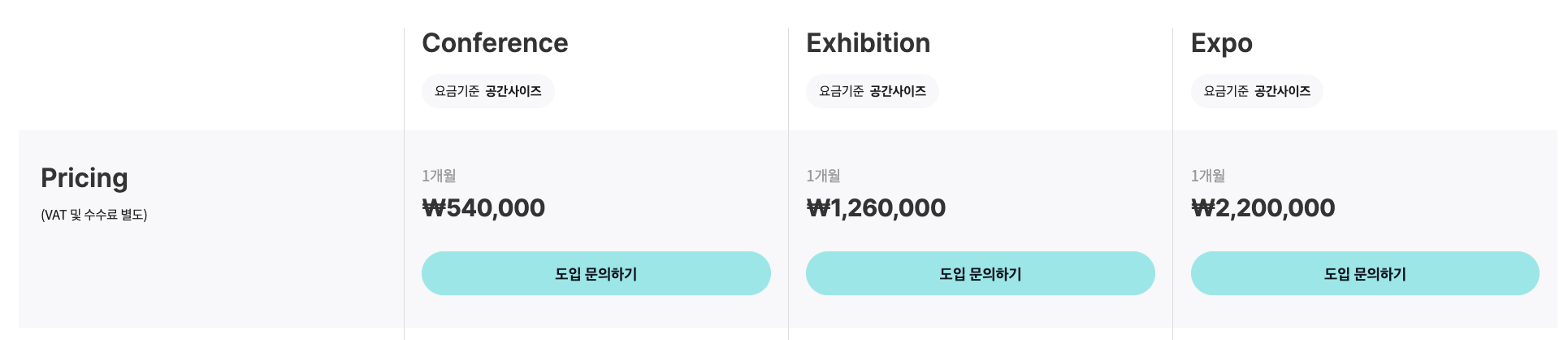This screenshot has height=340, width=1568.
Task: Click the Conference plan's 도입 문의하기 button
Action: [x=596, y=273]
